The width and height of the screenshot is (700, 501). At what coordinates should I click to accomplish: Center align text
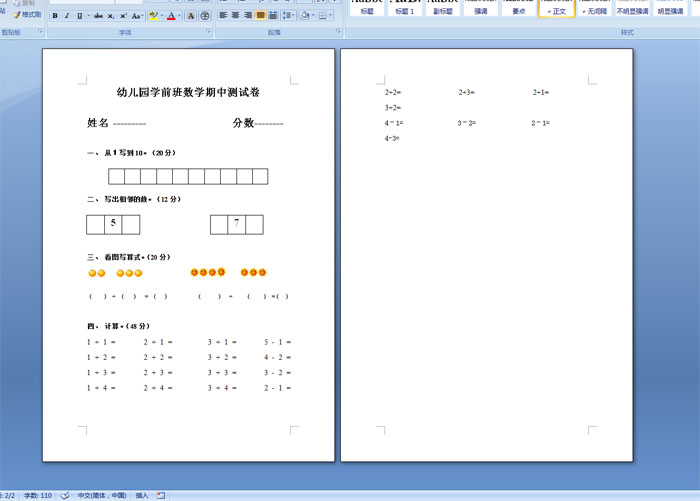click(x=235, y=15)
